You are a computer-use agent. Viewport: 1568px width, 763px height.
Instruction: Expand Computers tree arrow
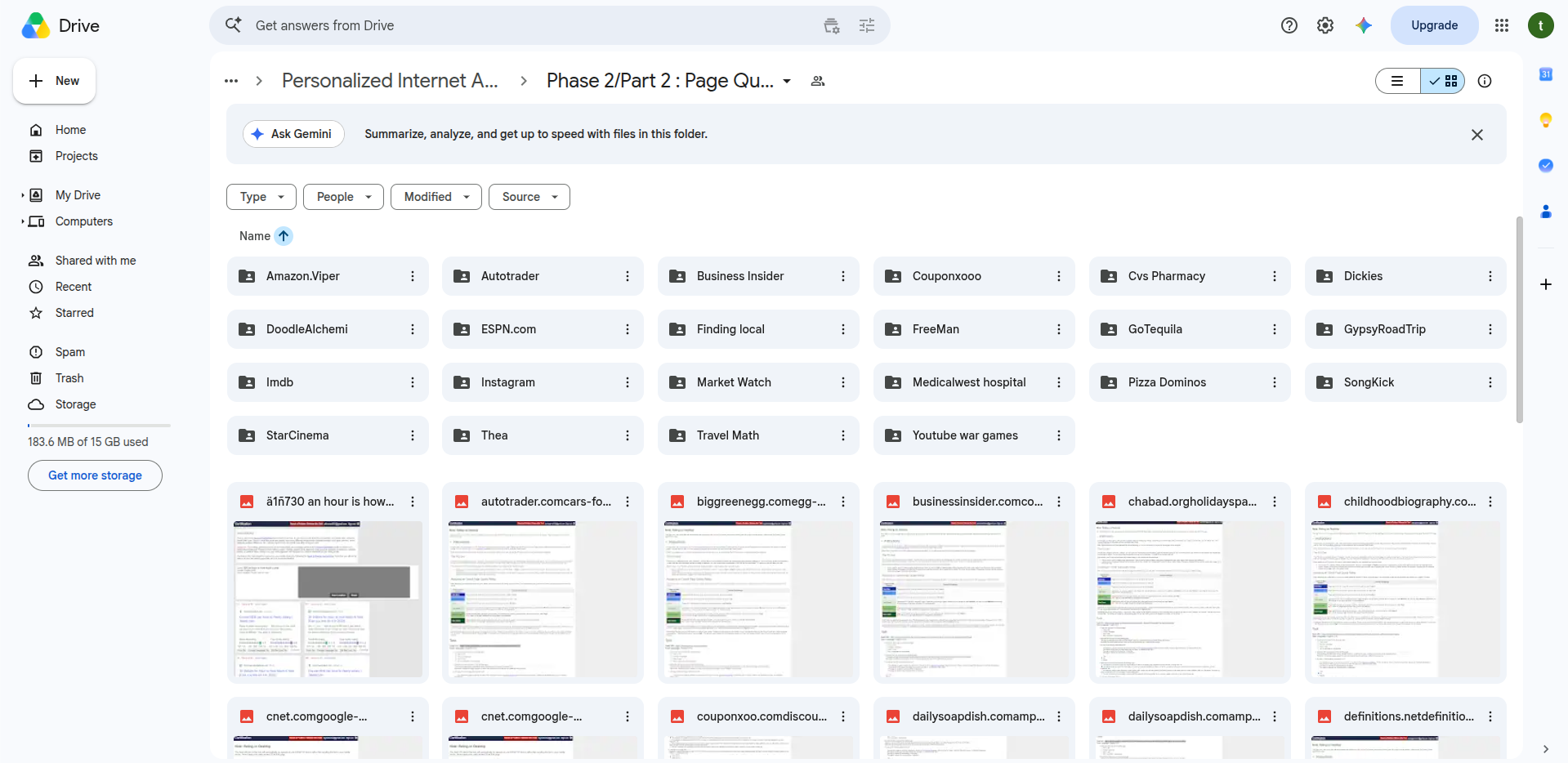[22, 221]
